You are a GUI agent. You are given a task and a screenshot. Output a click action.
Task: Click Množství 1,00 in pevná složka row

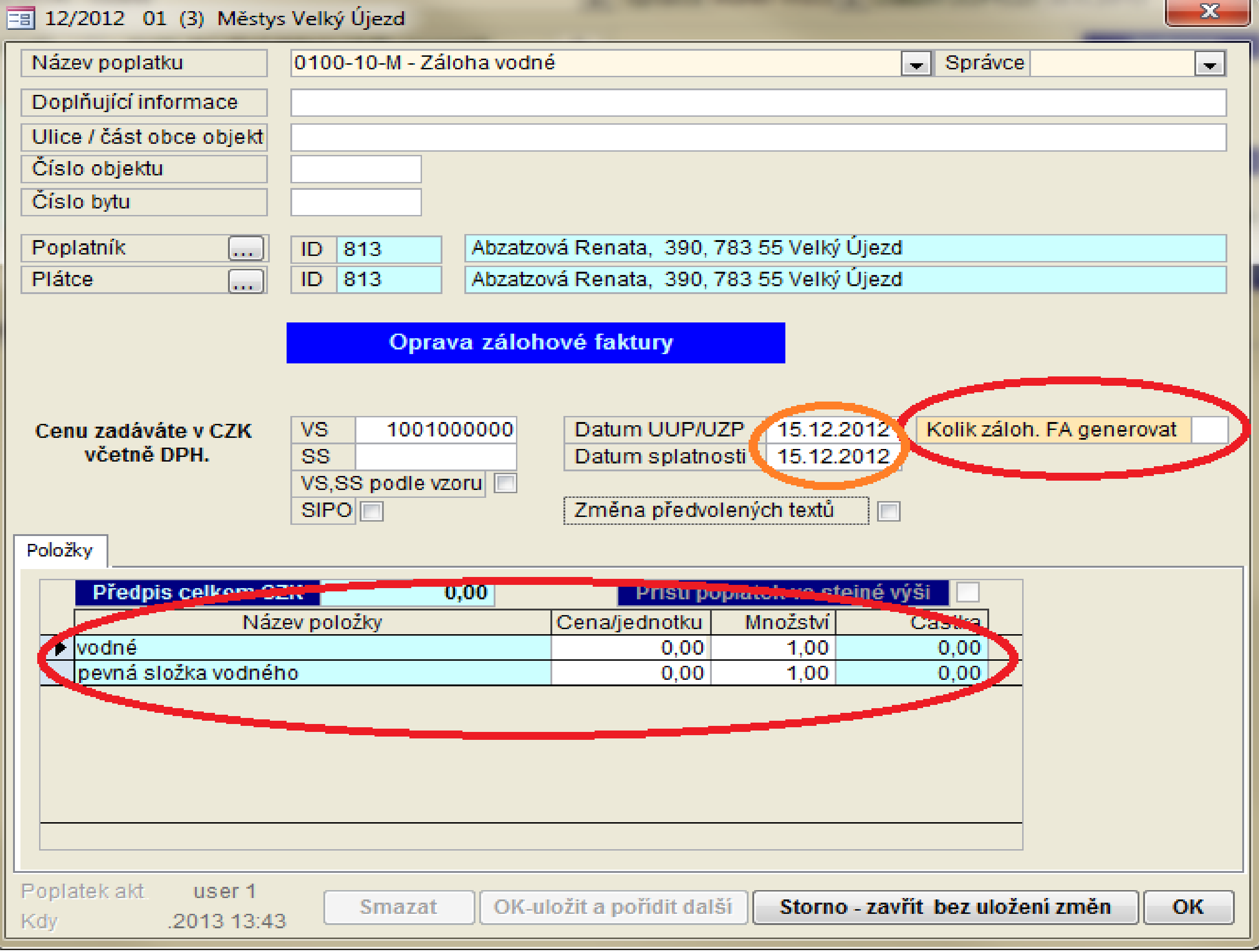(x=774, y=674)
